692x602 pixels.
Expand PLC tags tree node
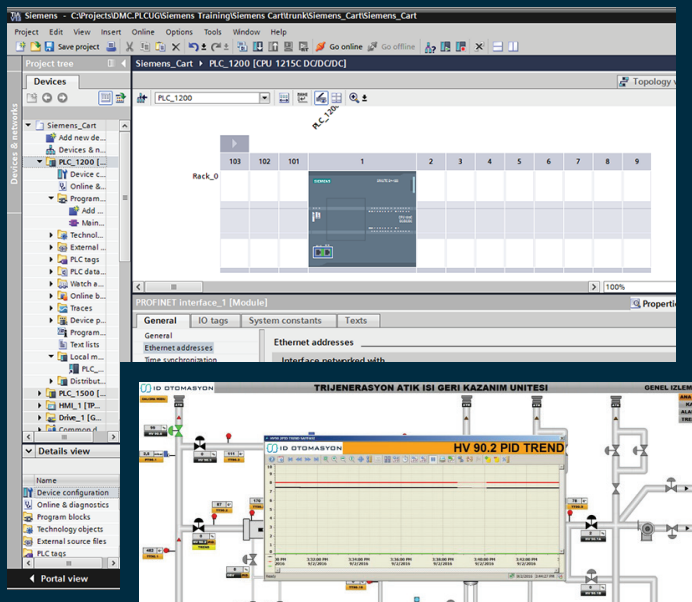click(x=51, y=260)
